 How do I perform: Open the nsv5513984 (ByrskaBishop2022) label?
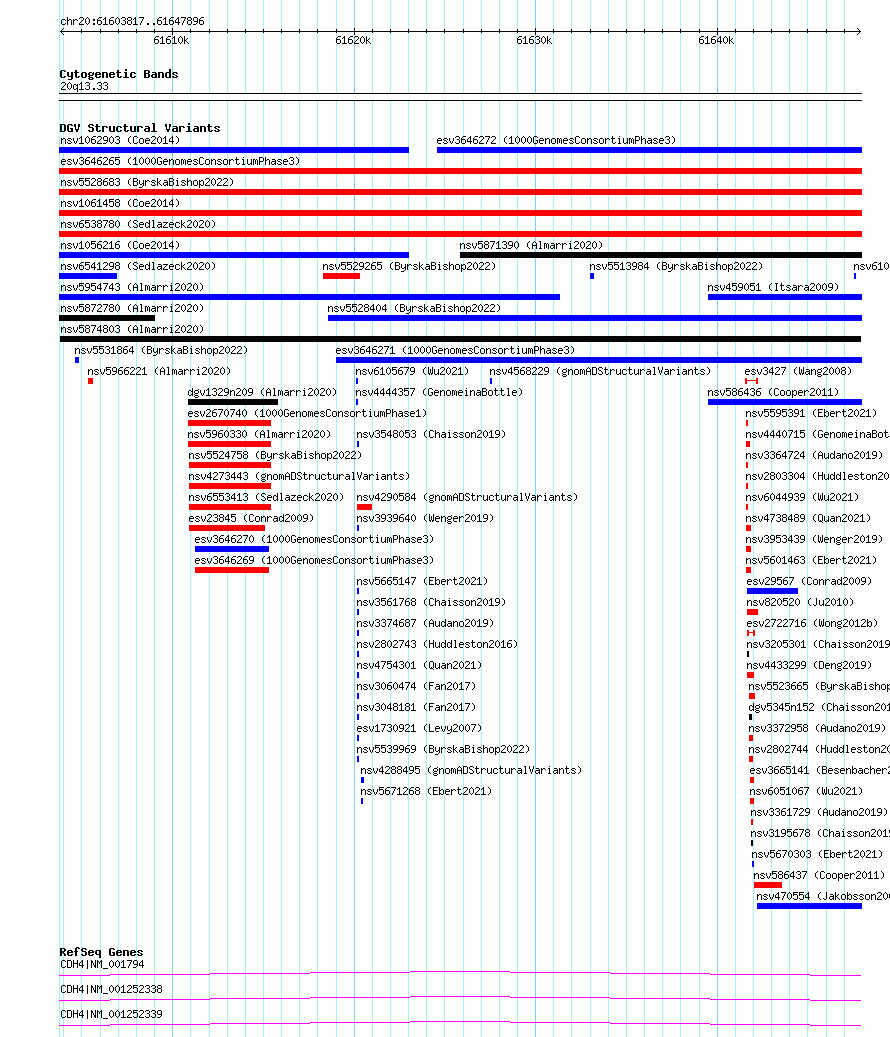[676, 267]
